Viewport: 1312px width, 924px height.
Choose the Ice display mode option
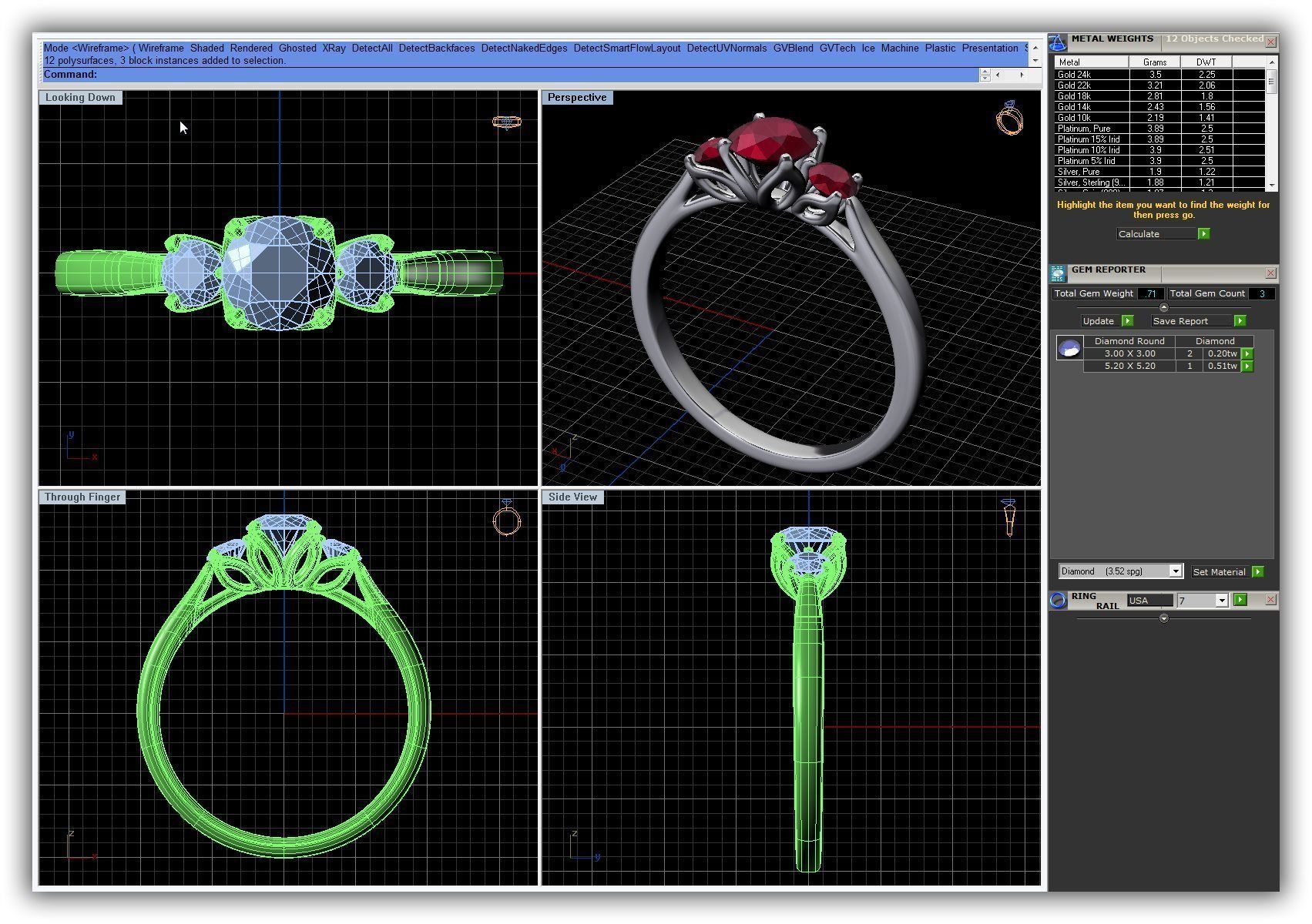pyautogui.click(x=868, y=48)
